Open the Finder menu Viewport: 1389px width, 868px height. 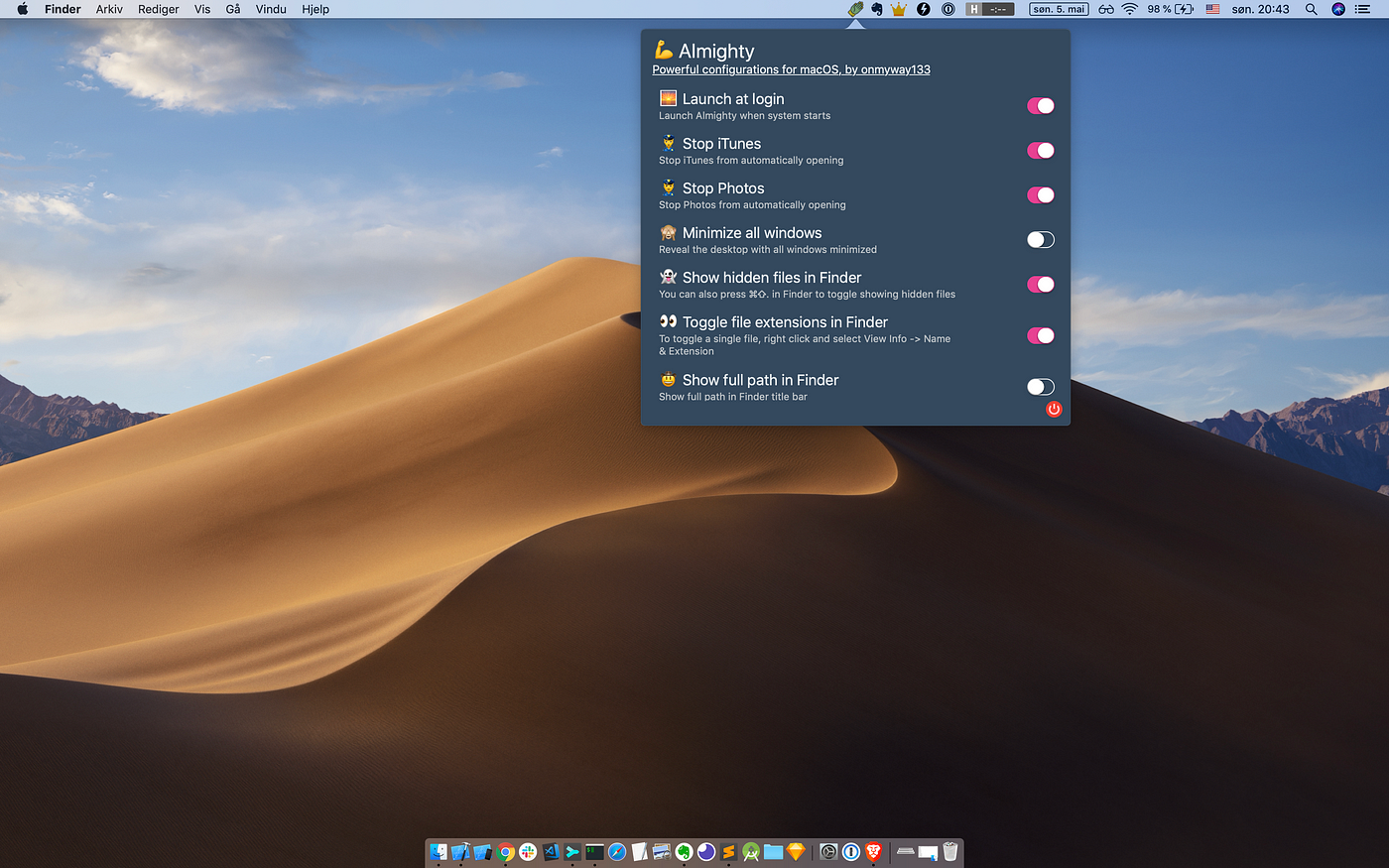click(x=63, y=9)
